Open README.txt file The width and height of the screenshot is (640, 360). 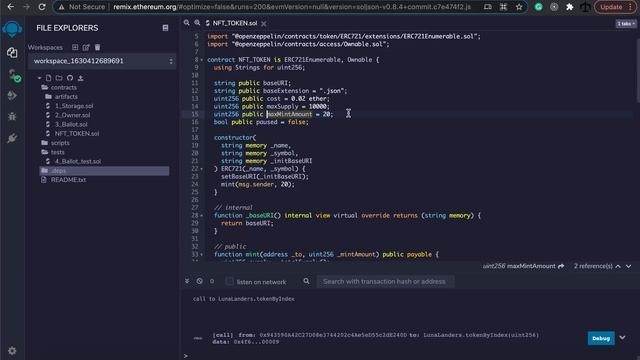(68, 180)
